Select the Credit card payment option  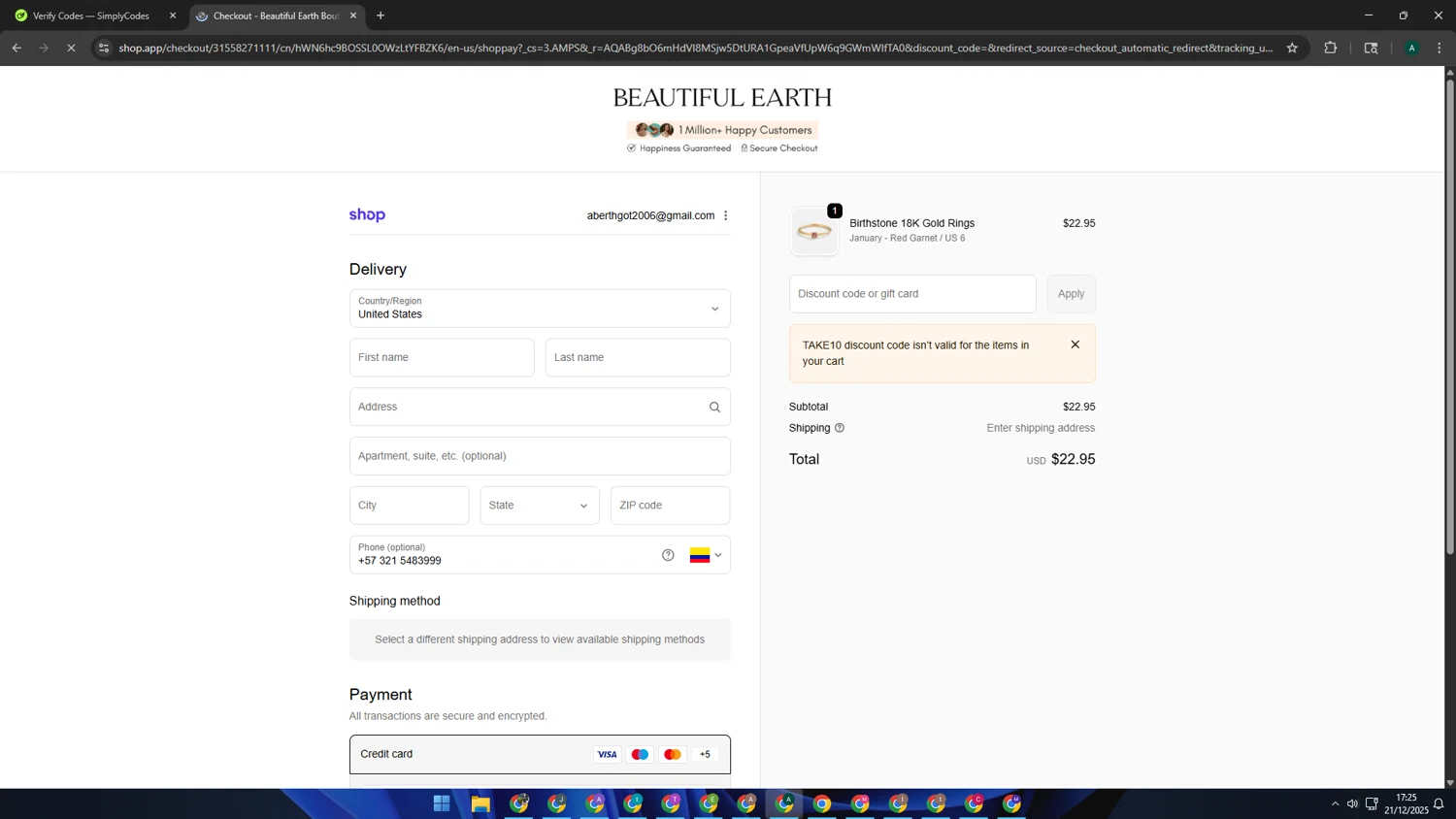coord(540,754)
